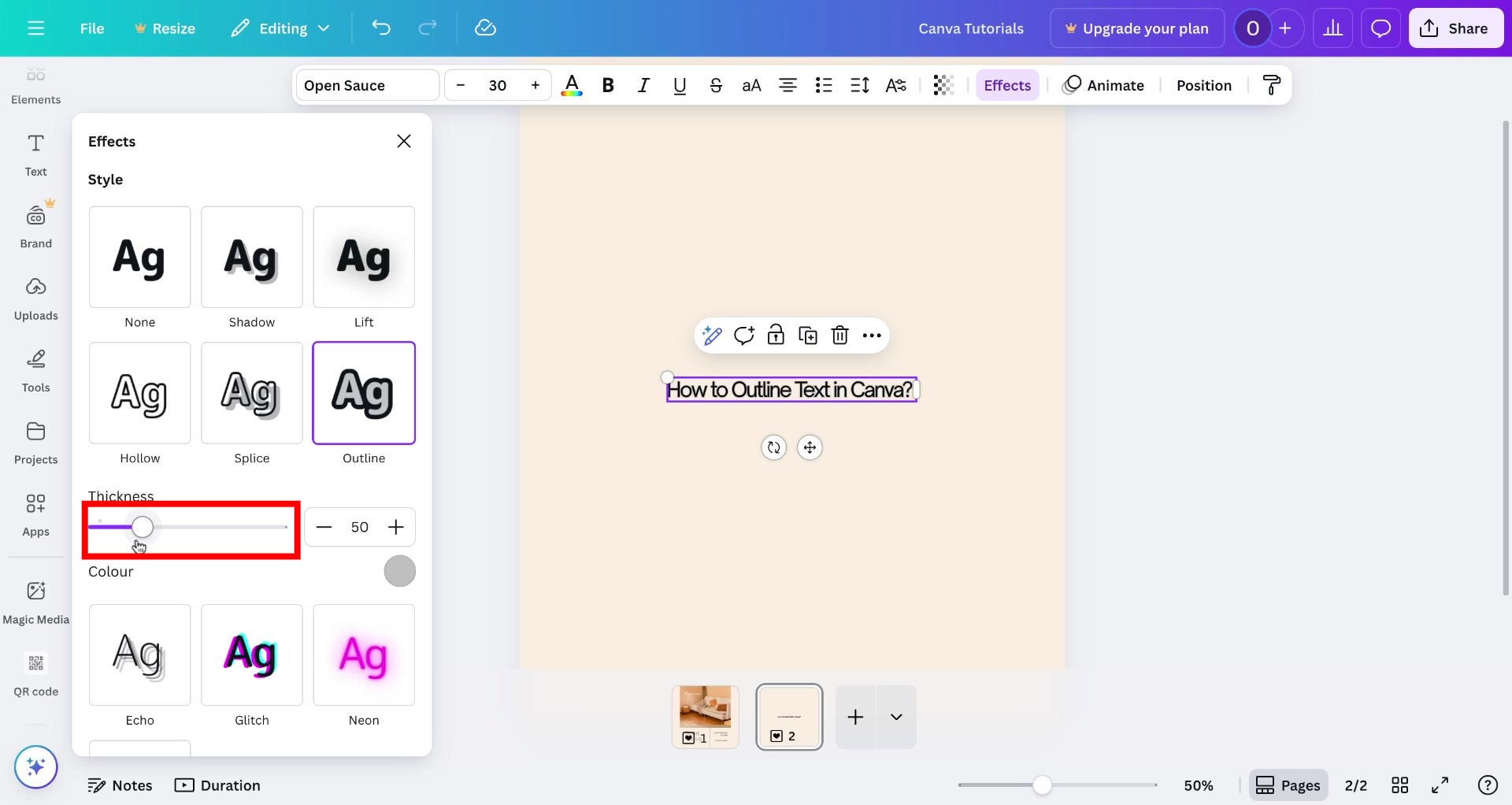Duplicate the selected text box

pos(808,335)
